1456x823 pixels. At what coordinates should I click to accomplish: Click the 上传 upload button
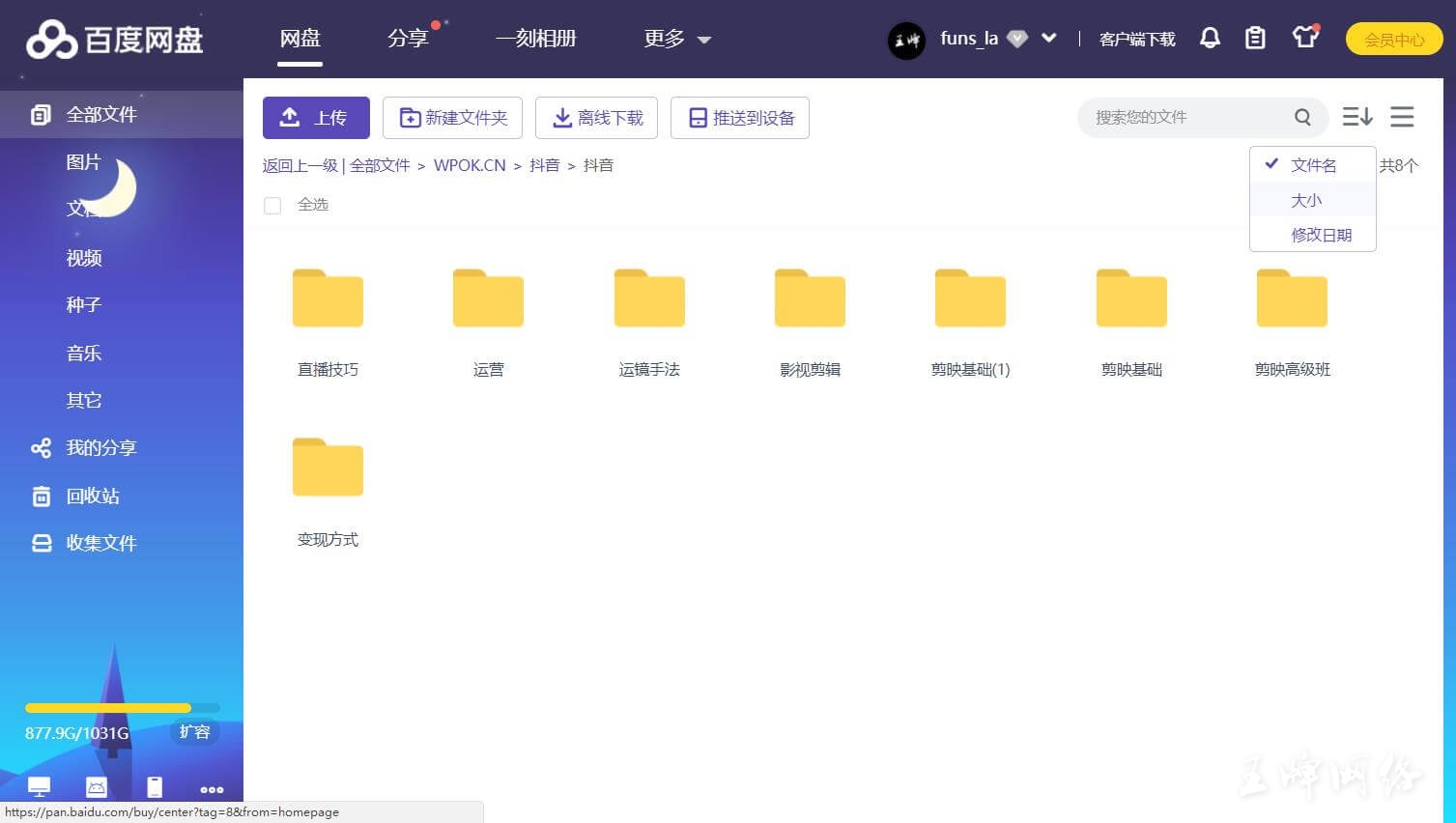pos(316,118)
